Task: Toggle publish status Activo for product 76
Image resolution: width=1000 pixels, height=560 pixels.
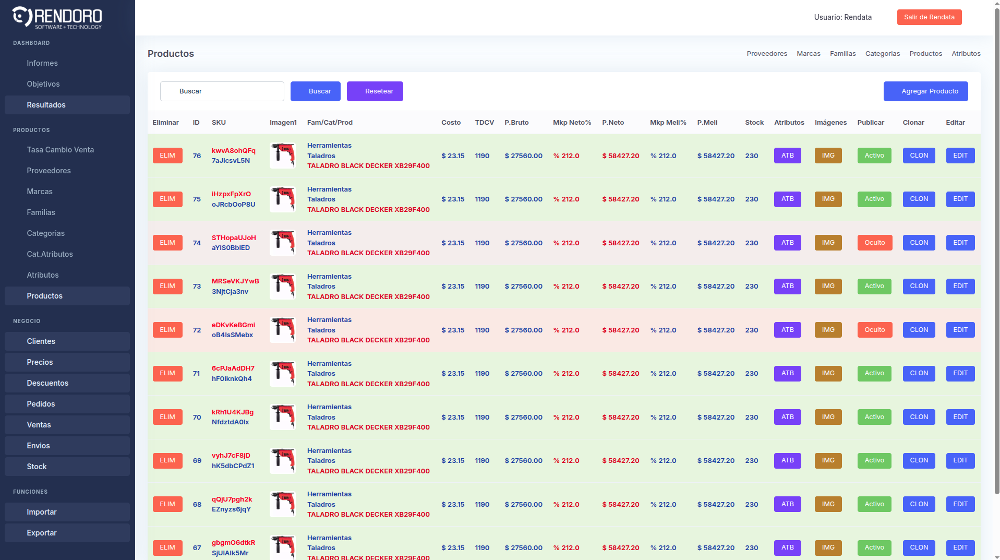Action: (874, 156)
